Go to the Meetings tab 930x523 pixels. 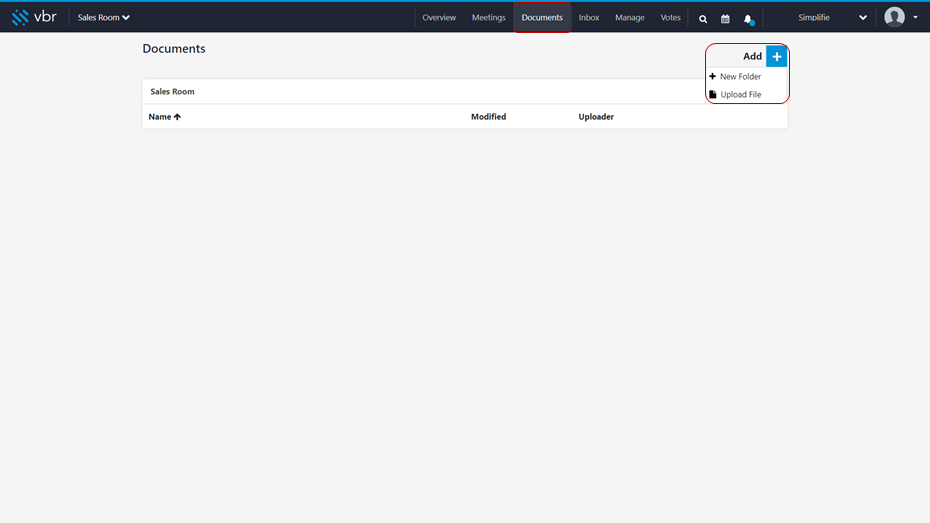tap(489, 17)
